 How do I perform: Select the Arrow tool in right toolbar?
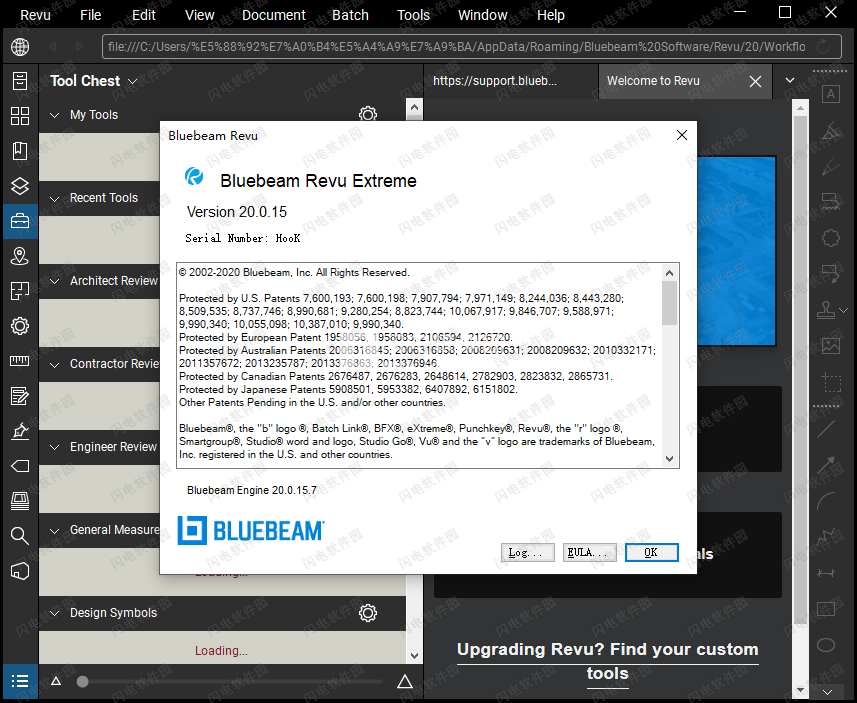tap(826, 465)
